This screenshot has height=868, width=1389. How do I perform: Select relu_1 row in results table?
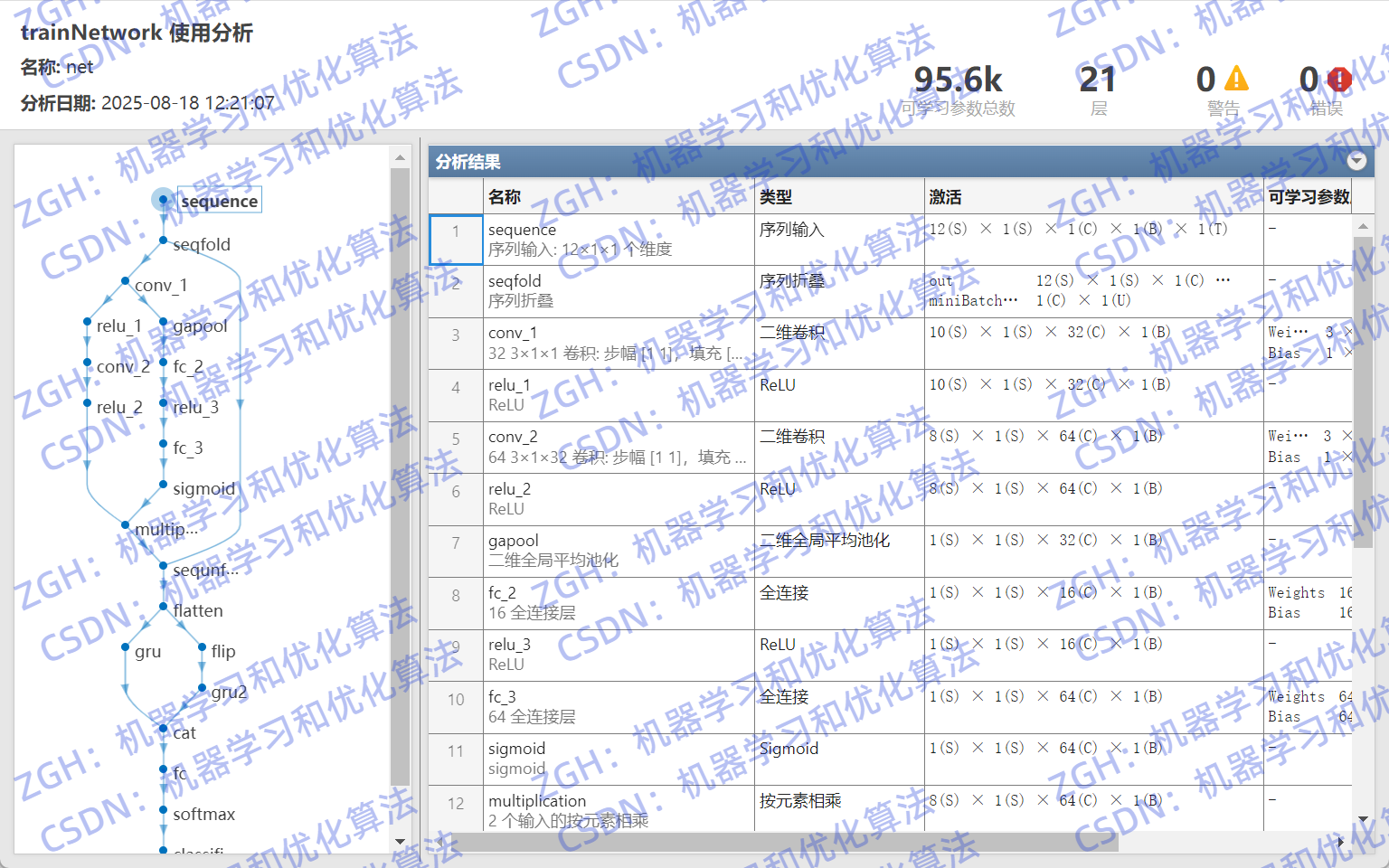[x=891, y=395]
